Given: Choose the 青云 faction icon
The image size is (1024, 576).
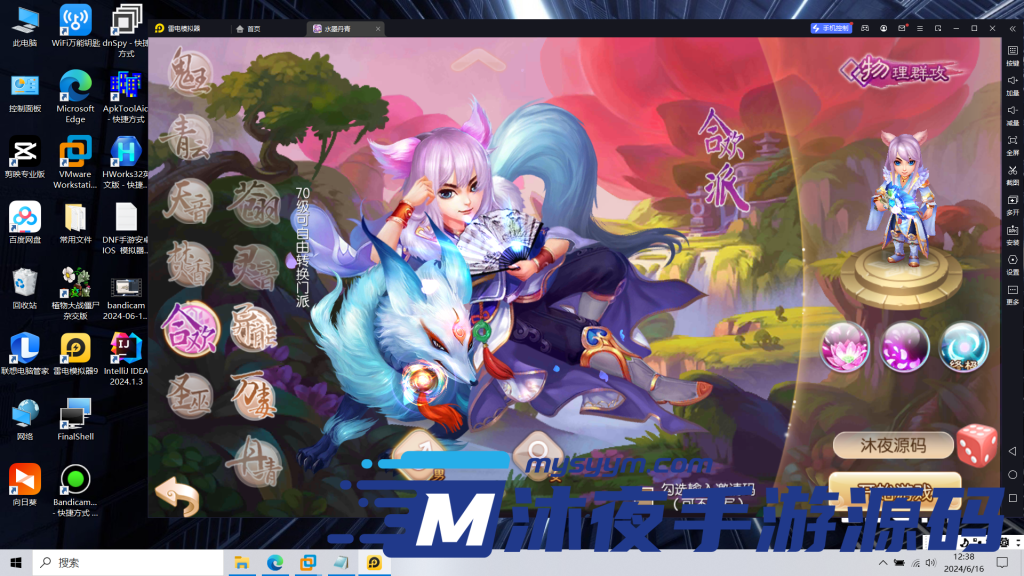Looking at the screenshot, I should 190,136.
